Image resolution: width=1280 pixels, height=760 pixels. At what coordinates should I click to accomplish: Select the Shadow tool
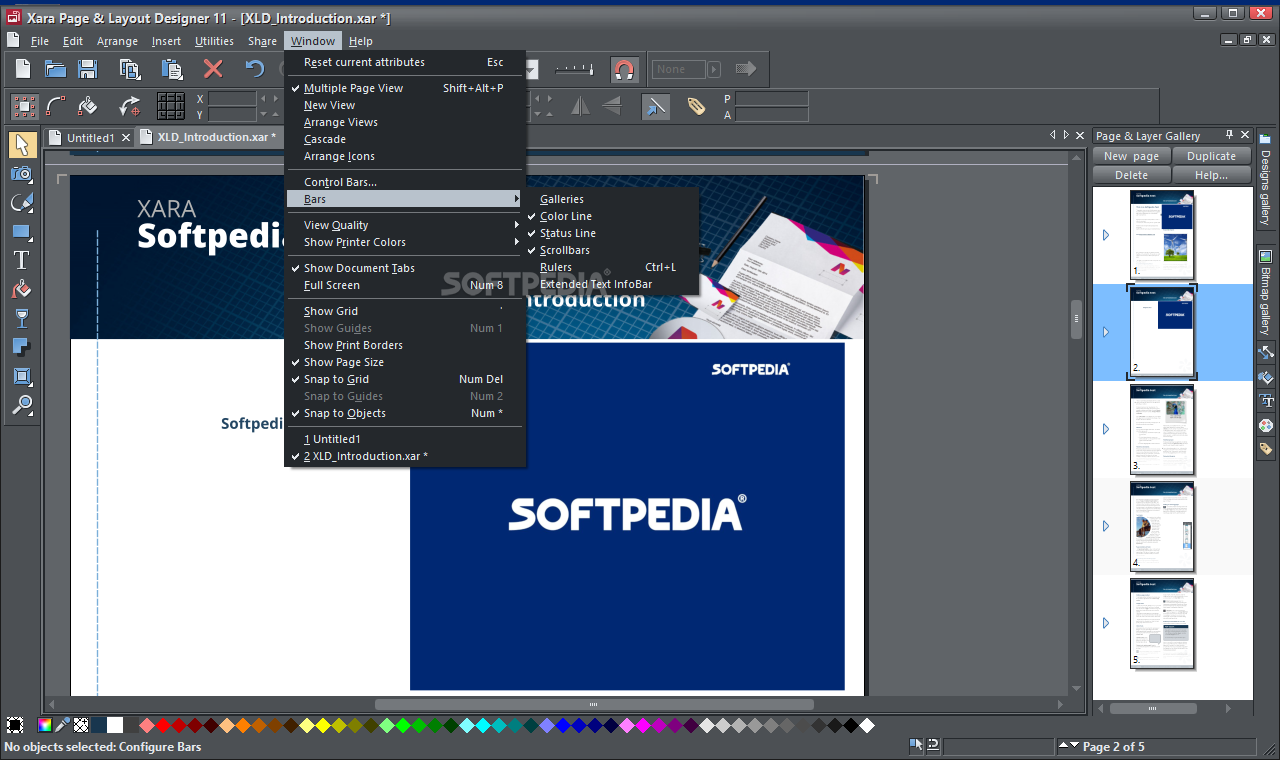point(21,347)
